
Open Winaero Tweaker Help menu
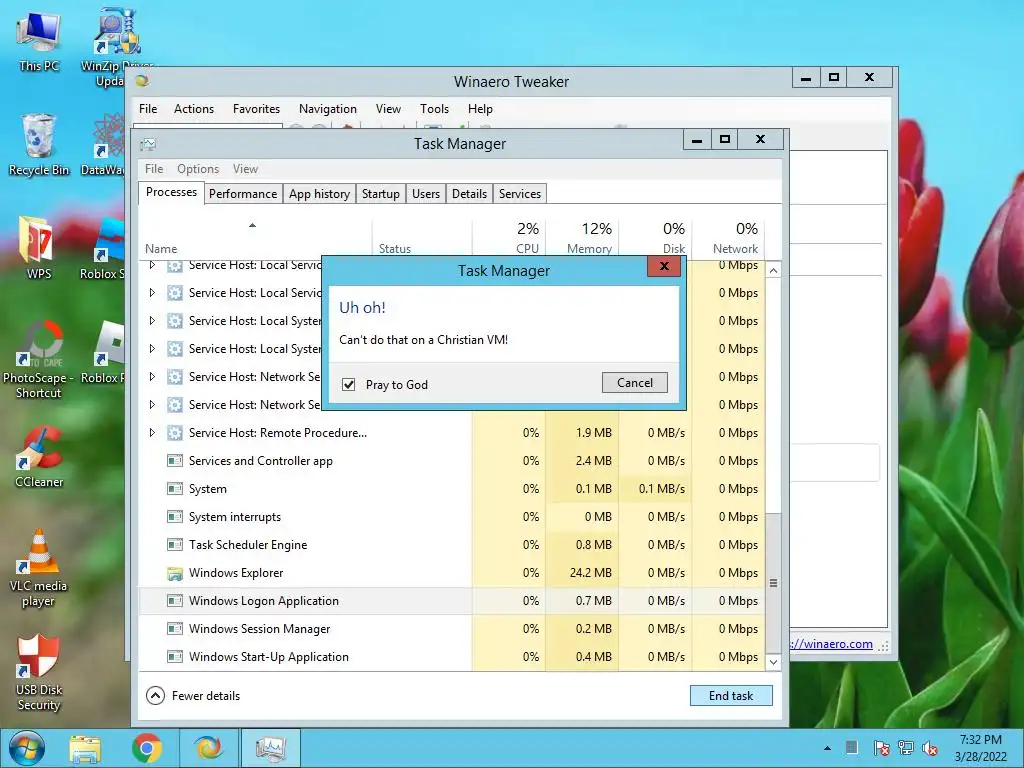tap(480, 109)
